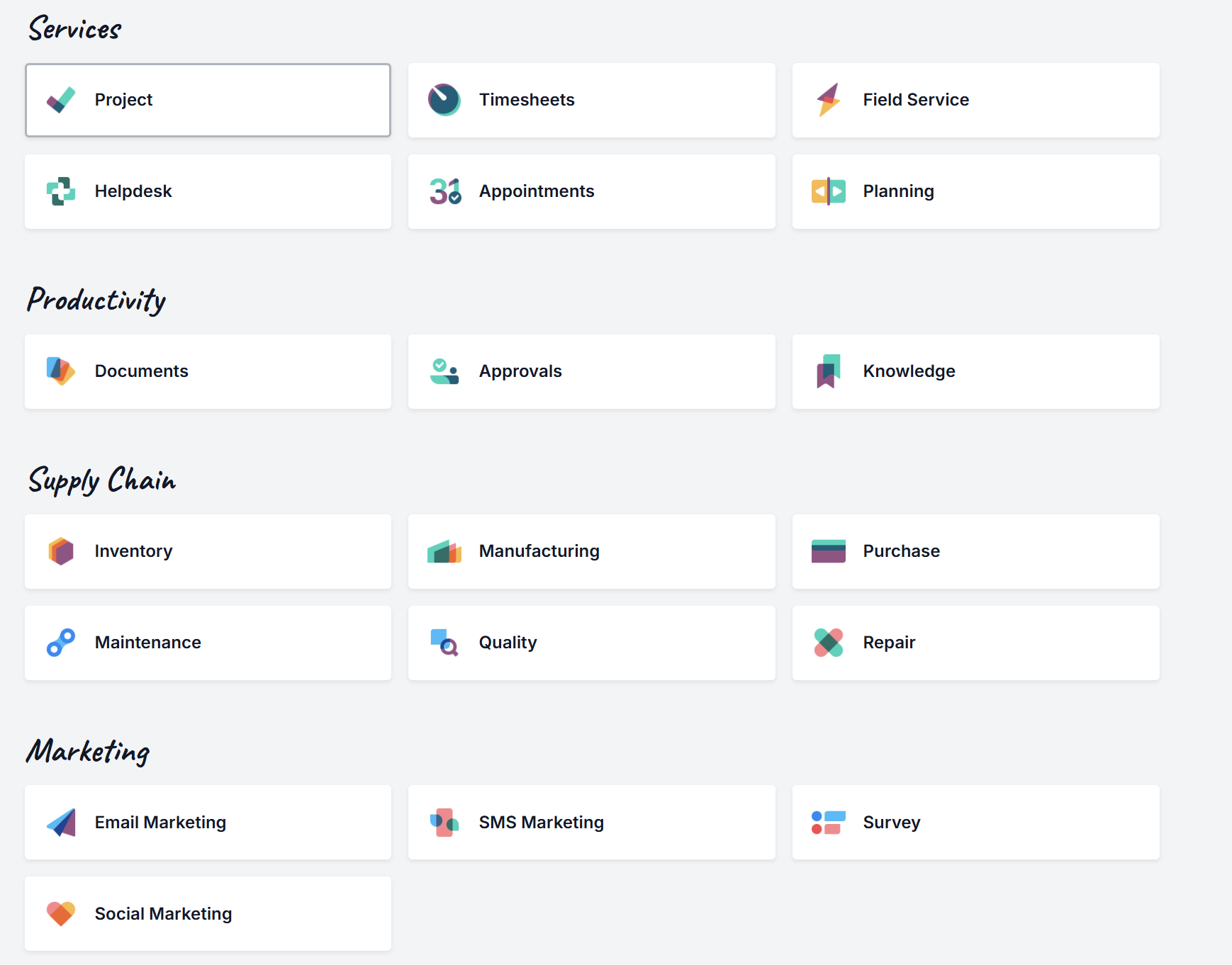1232x965 pixels.
Task: Click the Inventory box icon
Action: coord(61,551)
